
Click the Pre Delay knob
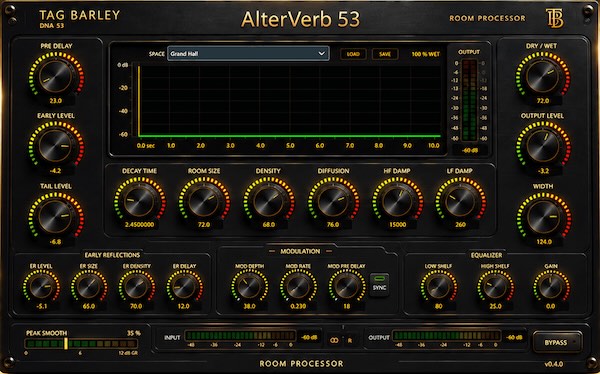[56, 77]
